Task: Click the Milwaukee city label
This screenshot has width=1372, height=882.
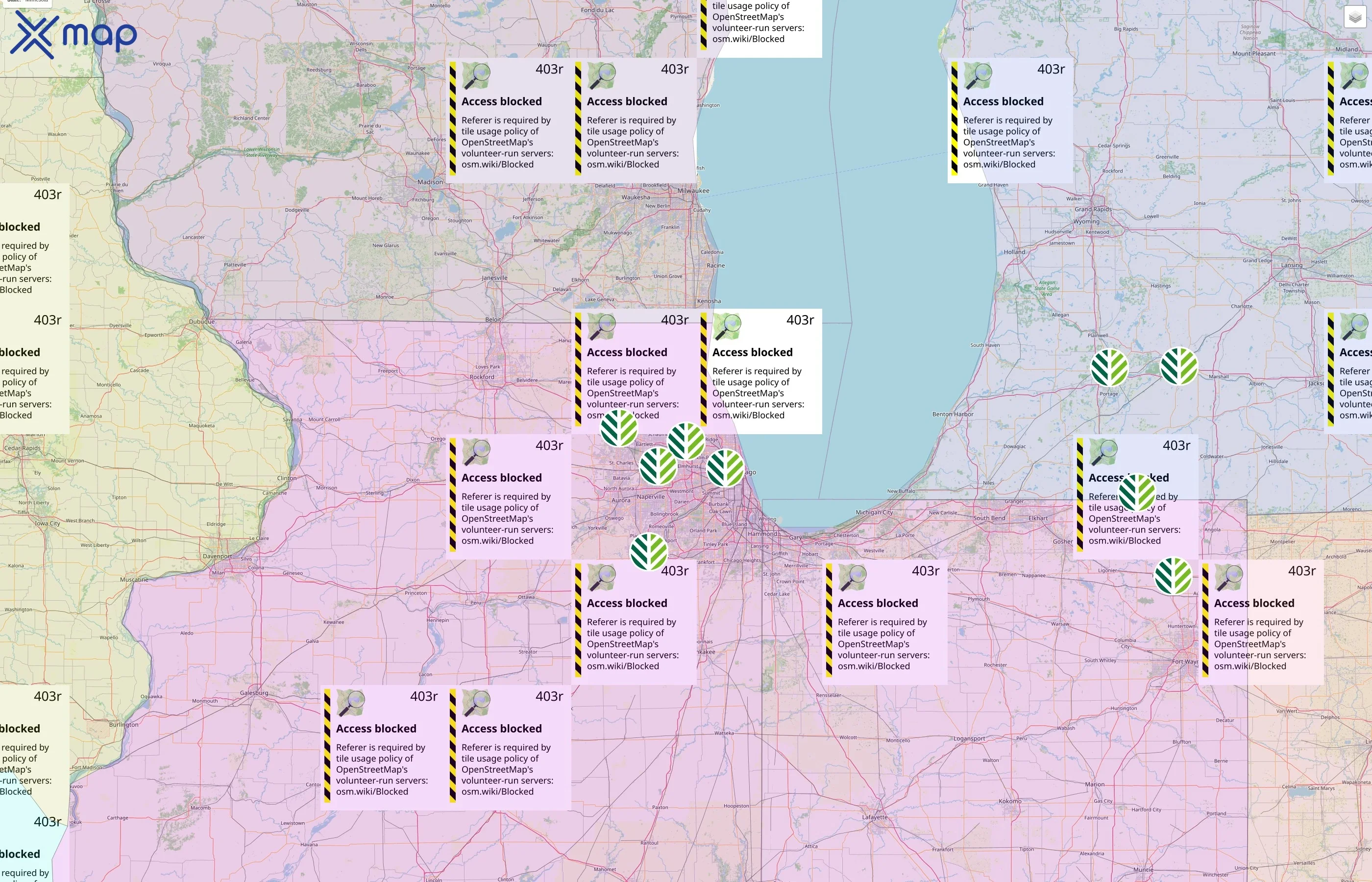Action: click(693, 191)
